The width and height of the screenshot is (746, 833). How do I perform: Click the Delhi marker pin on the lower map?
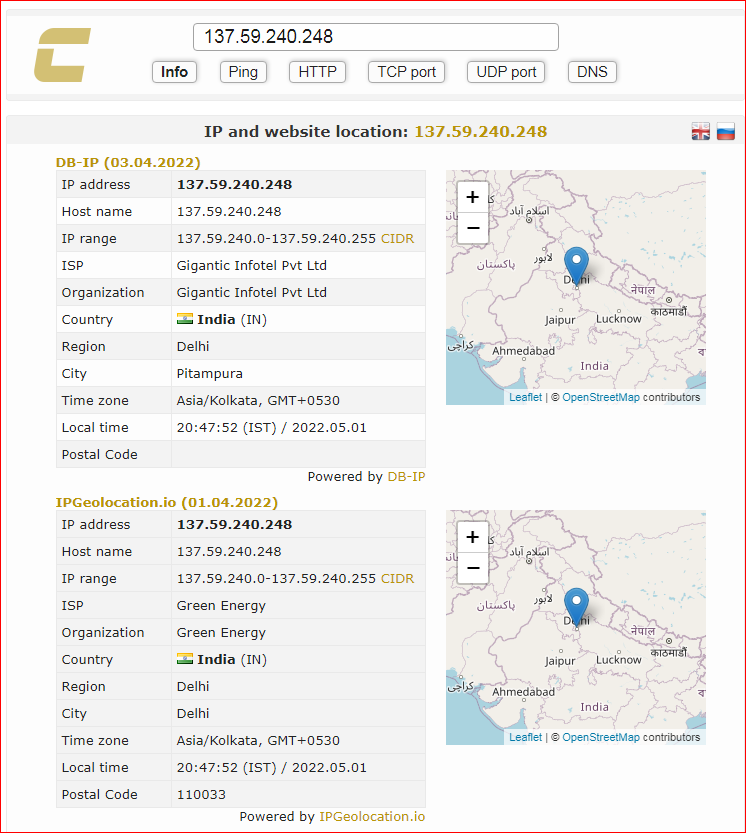pyautogui.click(x=576, y=606)
